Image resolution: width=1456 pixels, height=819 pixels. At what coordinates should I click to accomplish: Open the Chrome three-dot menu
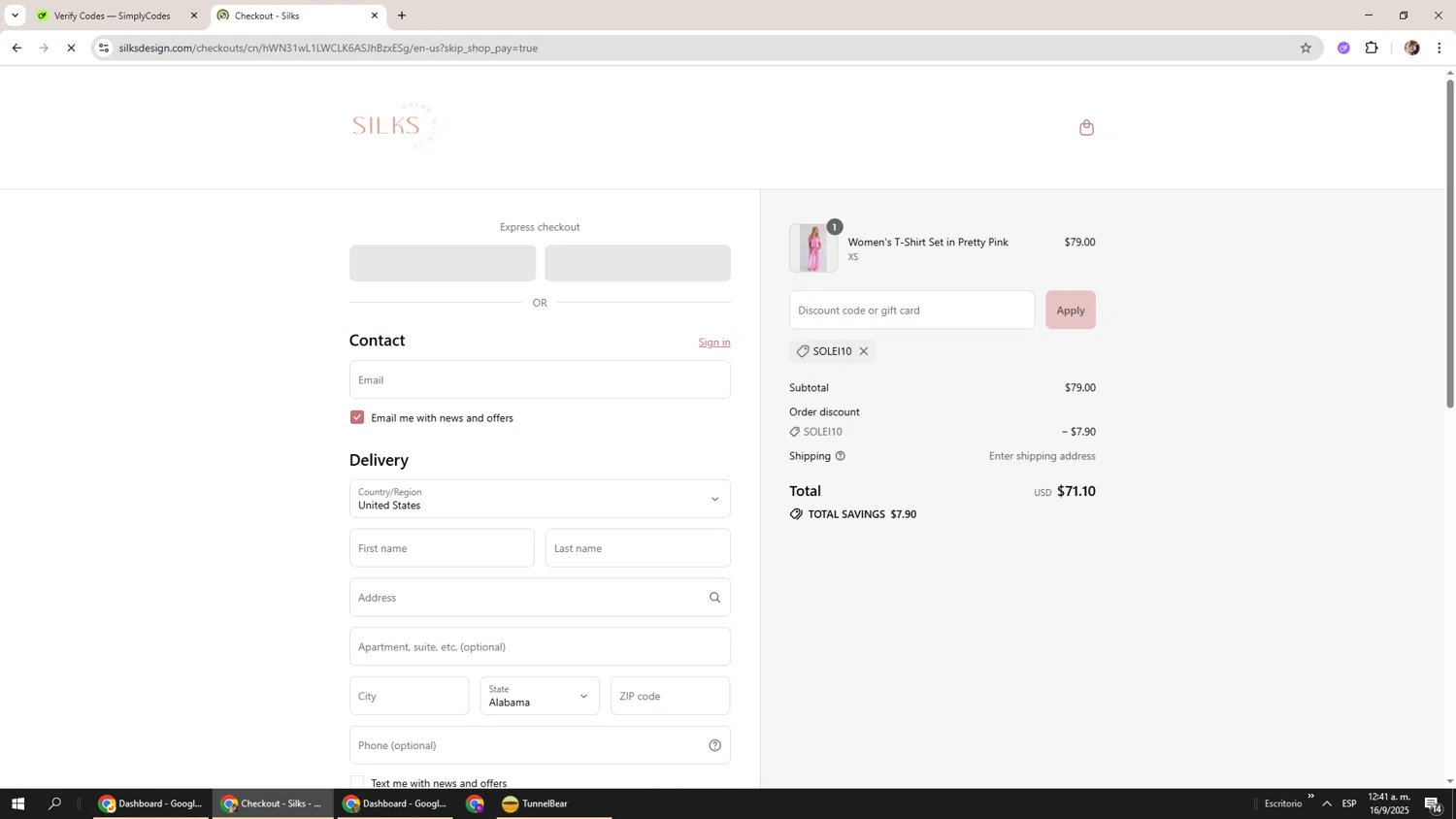pyautogui.click(x=1439, y=48)
